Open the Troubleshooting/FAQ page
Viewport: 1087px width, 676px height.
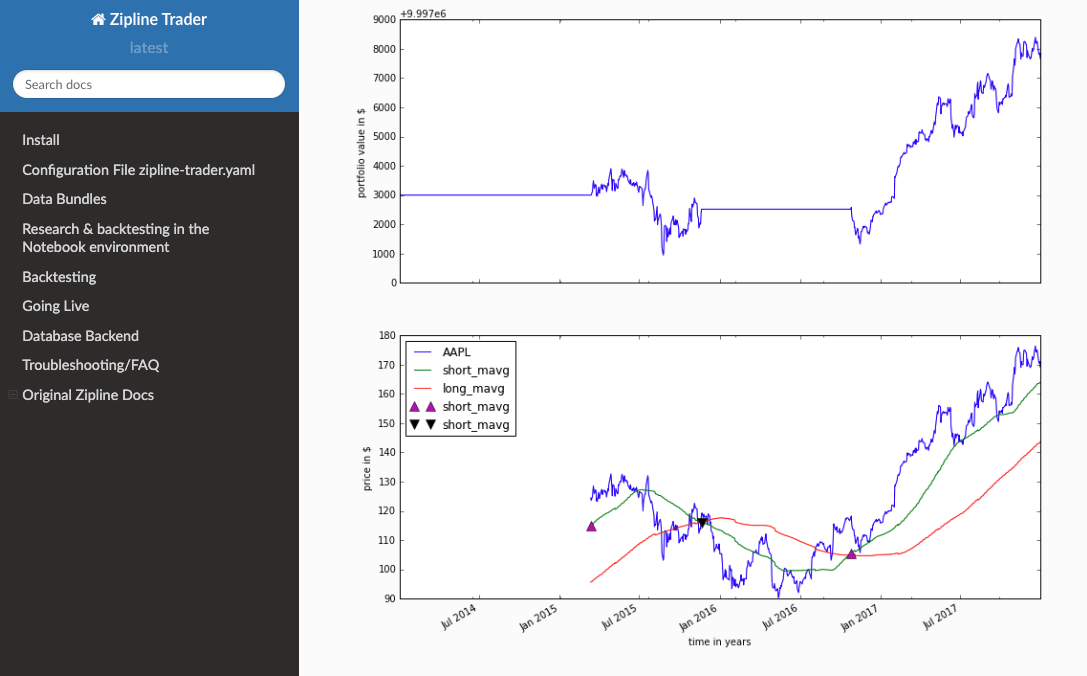click(x=90, y=365)
